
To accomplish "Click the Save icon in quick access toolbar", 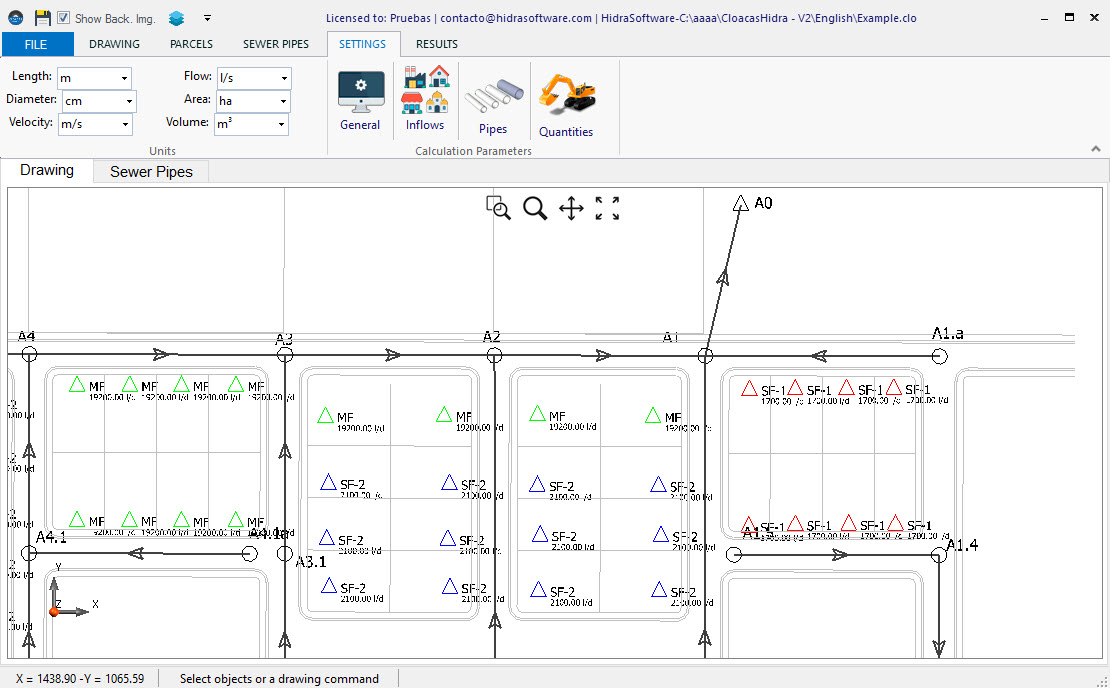I will point(40,17).
